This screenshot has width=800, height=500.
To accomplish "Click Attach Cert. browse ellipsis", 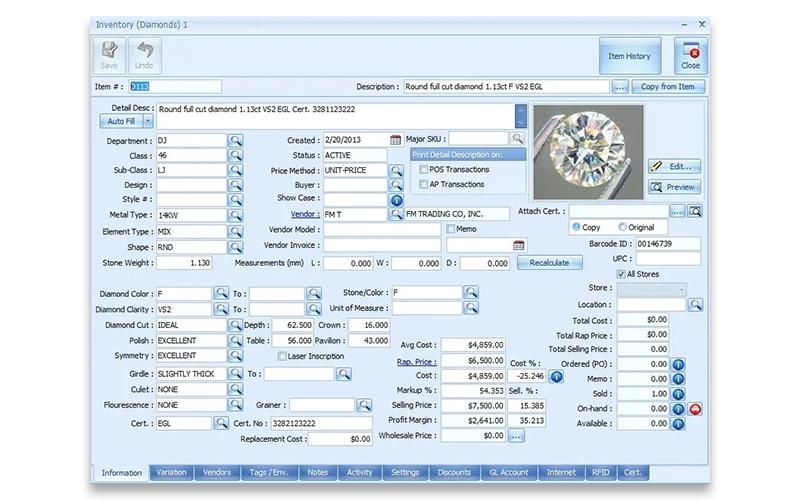I will [x=678, y=211].
